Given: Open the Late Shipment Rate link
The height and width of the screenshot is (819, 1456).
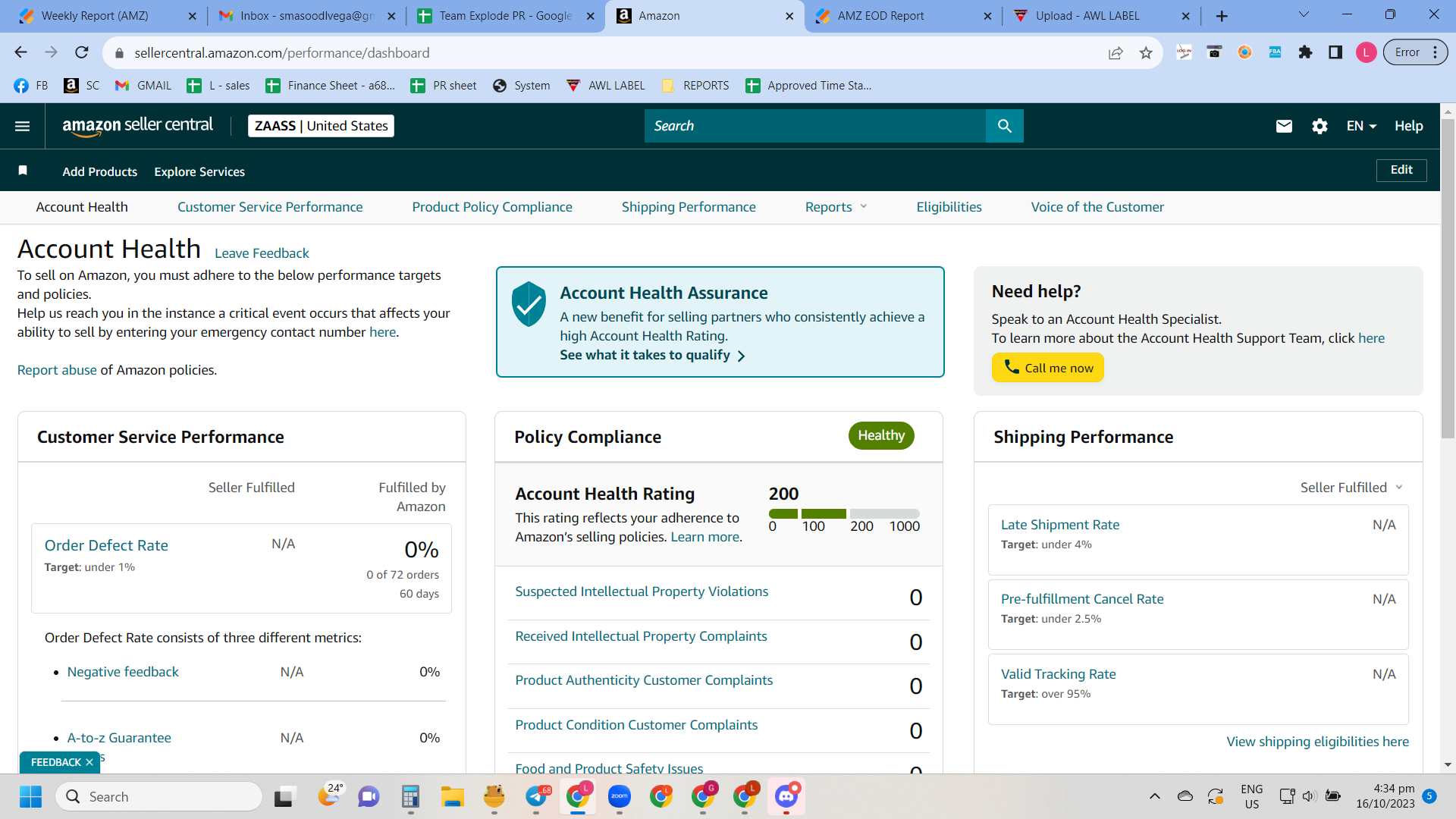Looking at the screenshot, I should click(x=1060, y=525).
